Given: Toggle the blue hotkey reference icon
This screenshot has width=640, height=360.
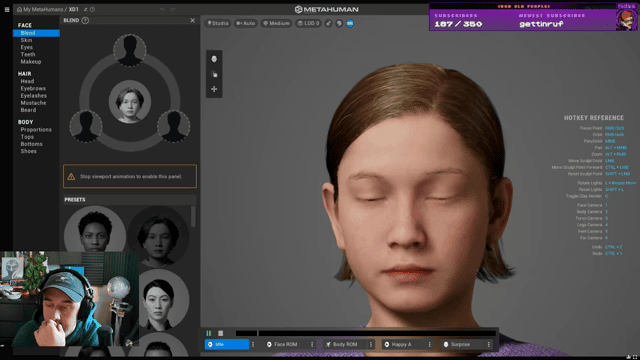Looking at the screenshot, I should 350,23.
